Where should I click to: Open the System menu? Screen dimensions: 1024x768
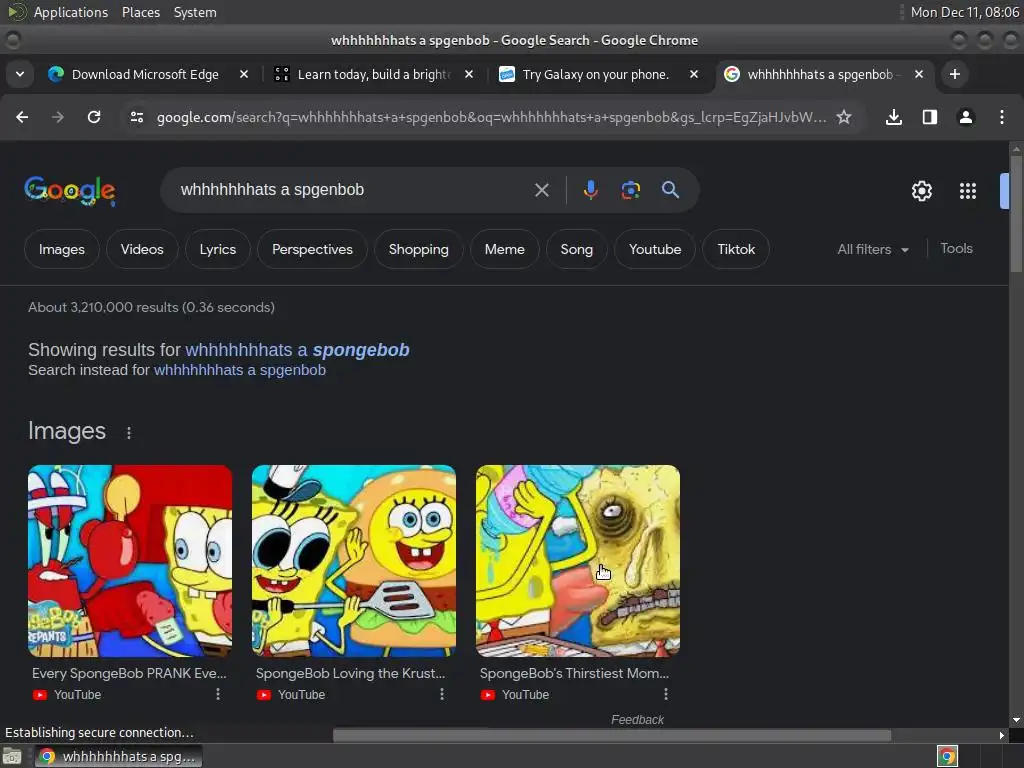click(x=195, y=12)
